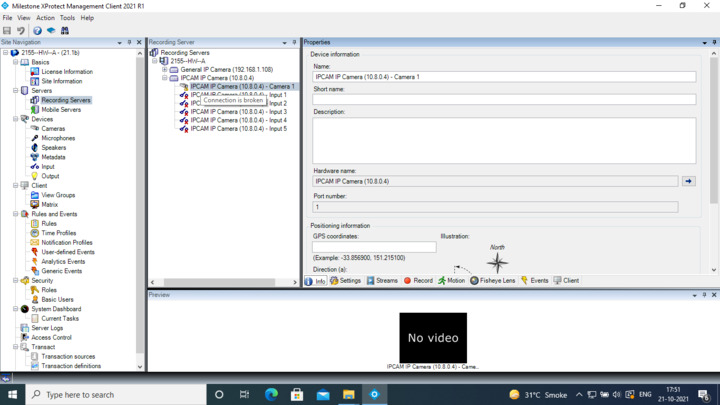The height and width of the screenshot is (405, 720).
Task: Collapse the Basics tree node
Action: [x=15, y=62]
